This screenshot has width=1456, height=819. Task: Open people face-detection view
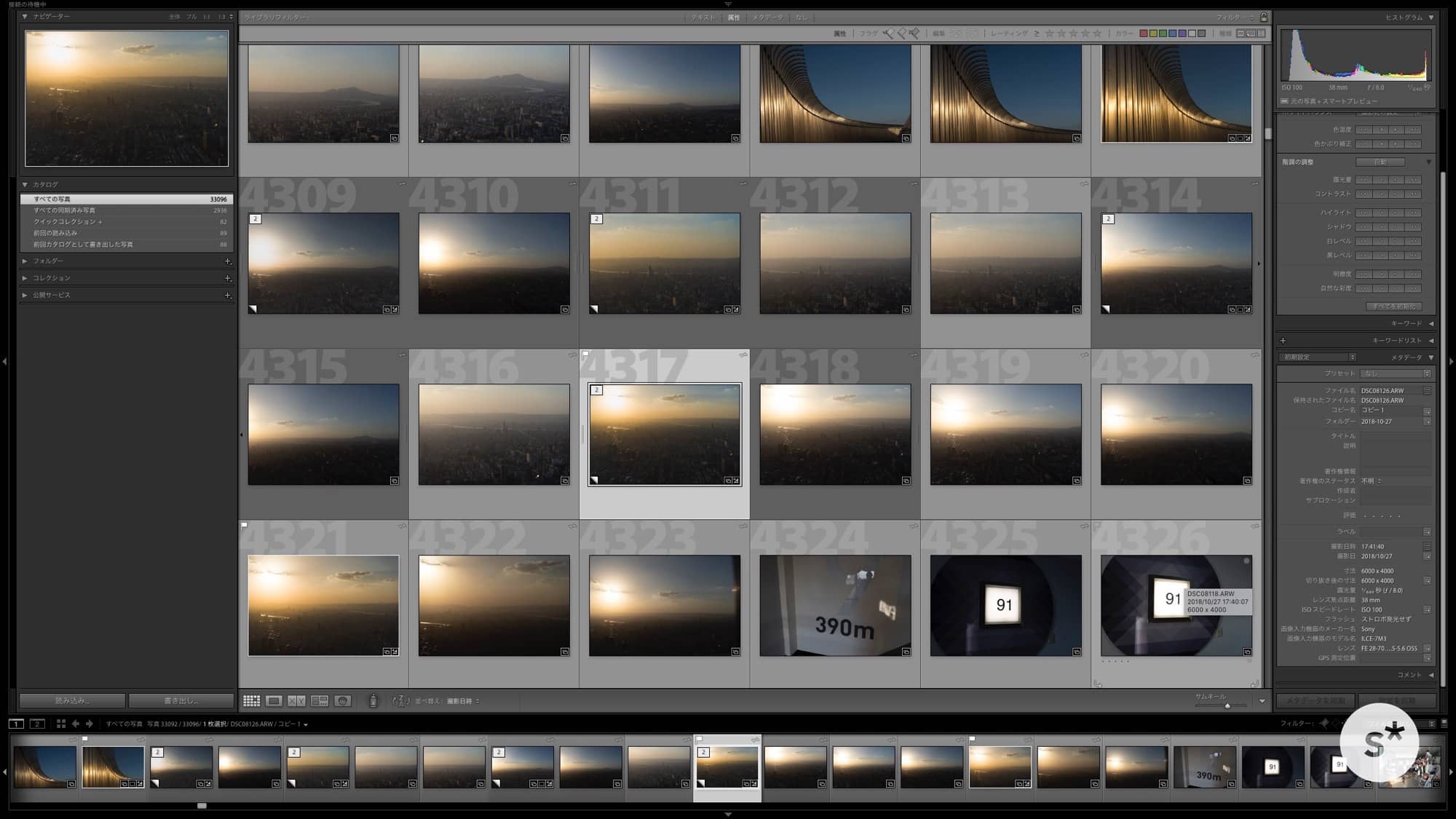[x=343, y=701]
